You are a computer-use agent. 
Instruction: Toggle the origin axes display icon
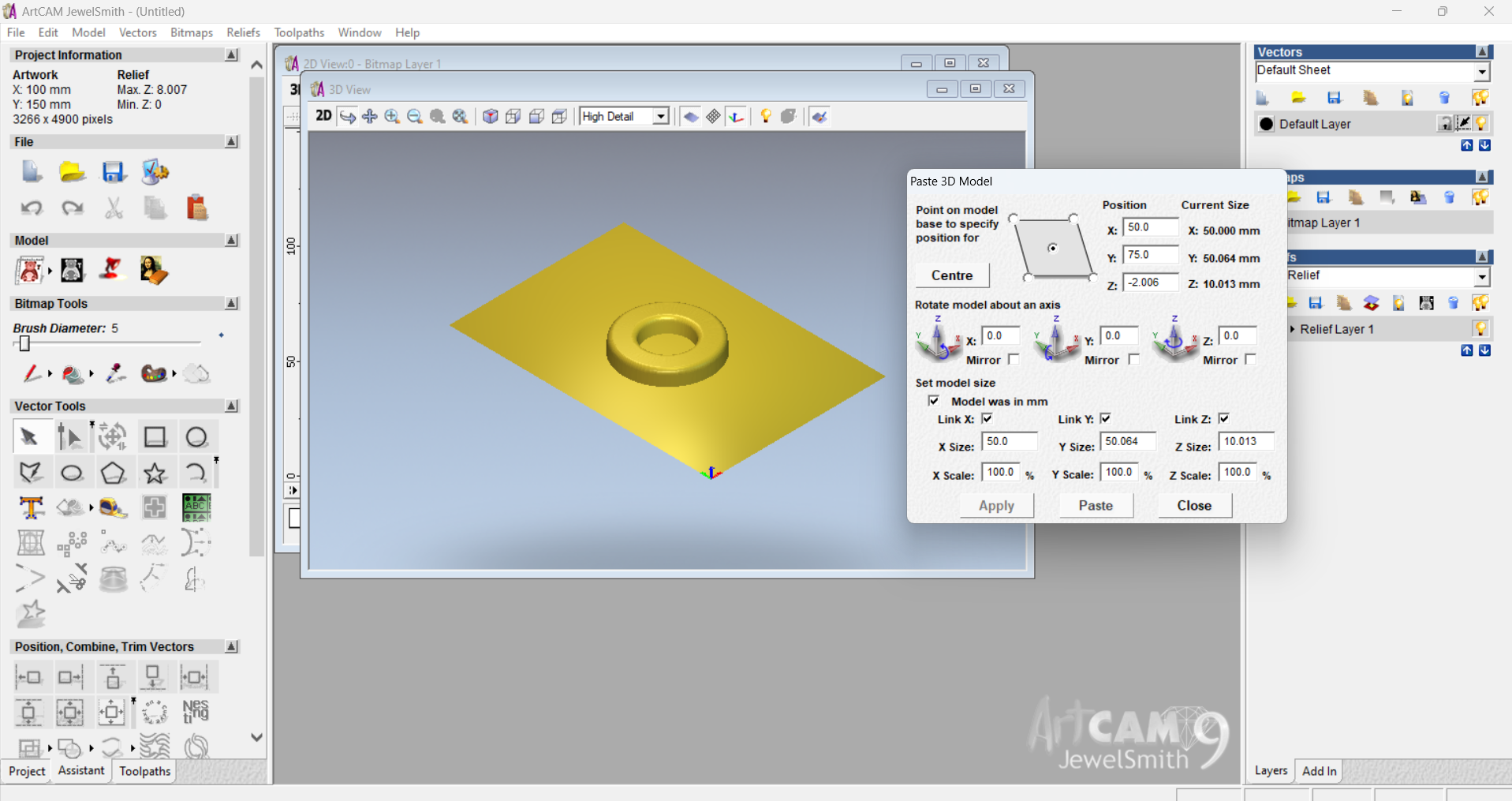(x=736, y=116)
